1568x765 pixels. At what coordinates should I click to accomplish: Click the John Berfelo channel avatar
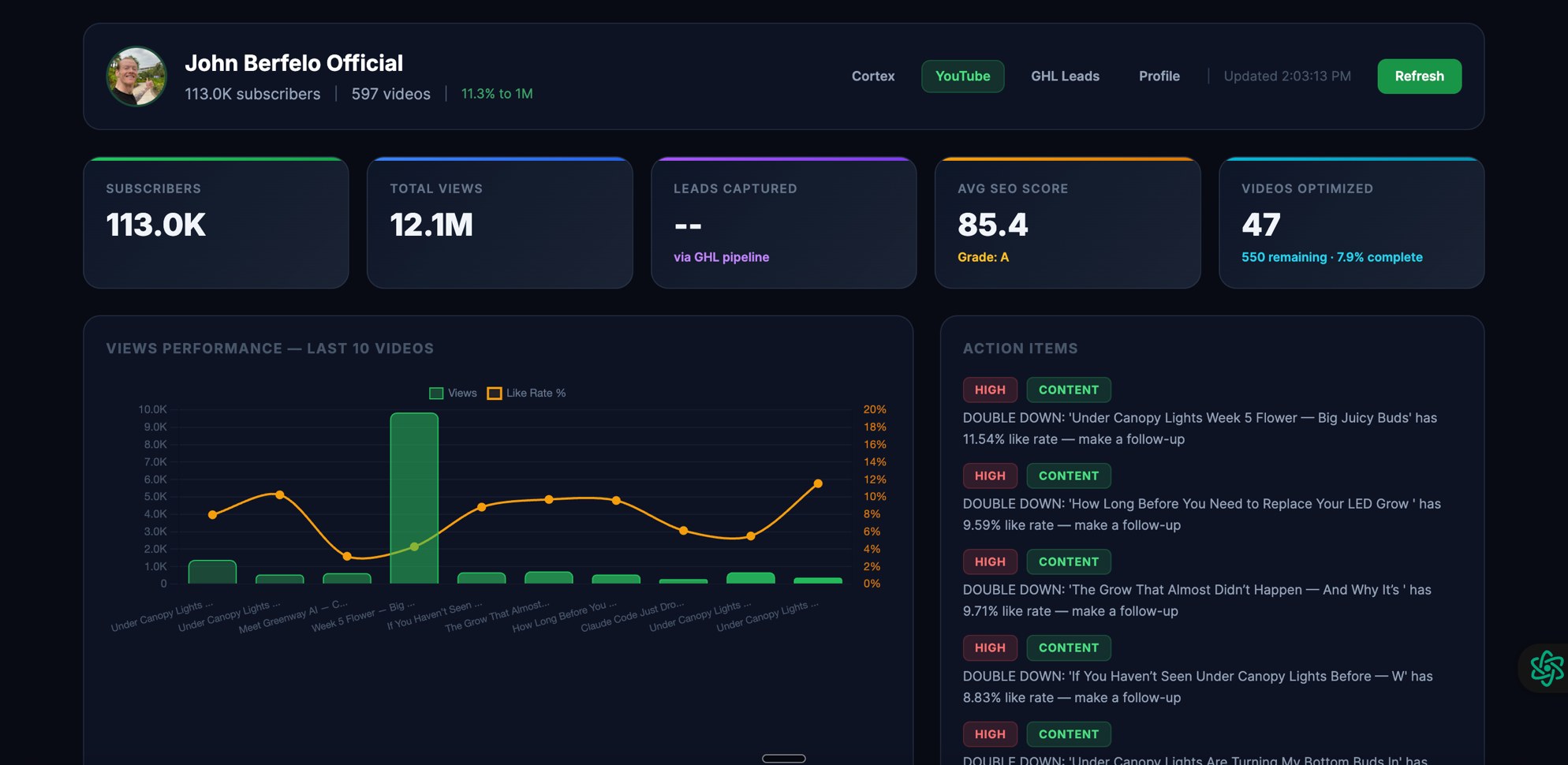click(x=136, y=76)
